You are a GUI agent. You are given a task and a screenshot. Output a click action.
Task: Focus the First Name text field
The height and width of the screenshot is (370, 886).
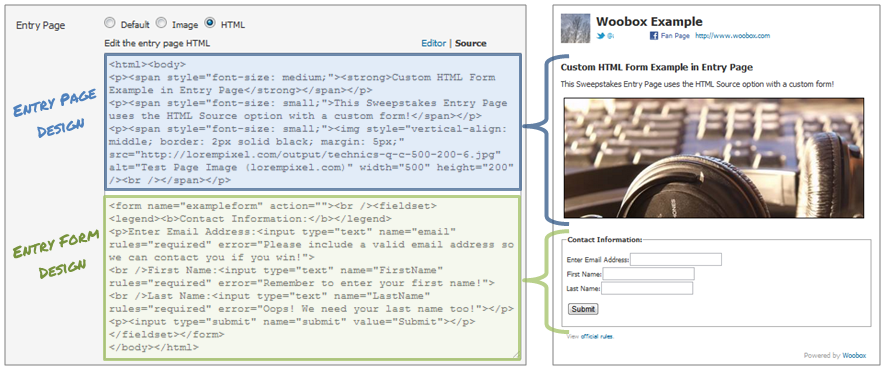click(x=649, y=274)
